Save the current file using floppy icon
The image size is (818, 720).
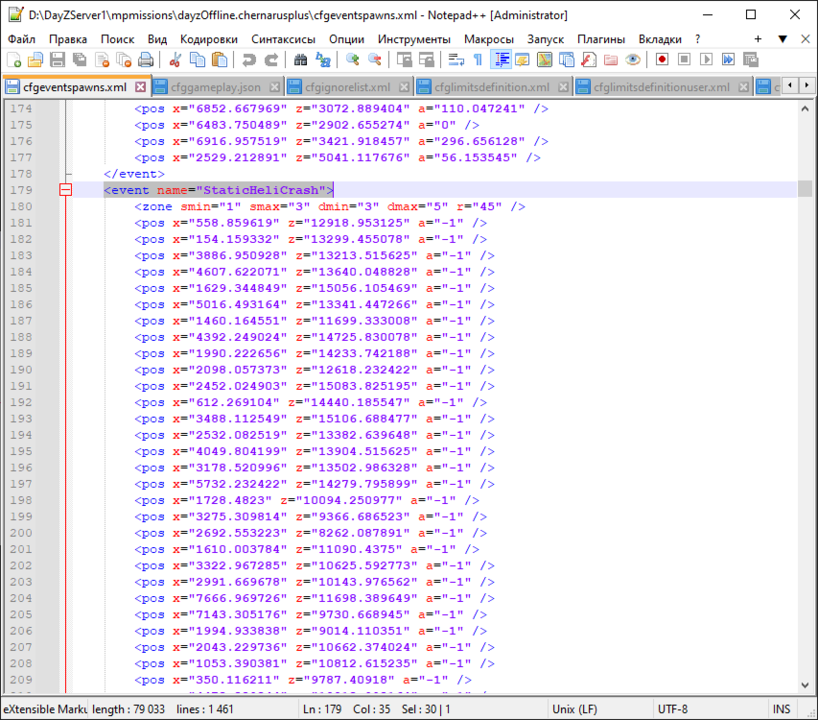click(57, 60)
